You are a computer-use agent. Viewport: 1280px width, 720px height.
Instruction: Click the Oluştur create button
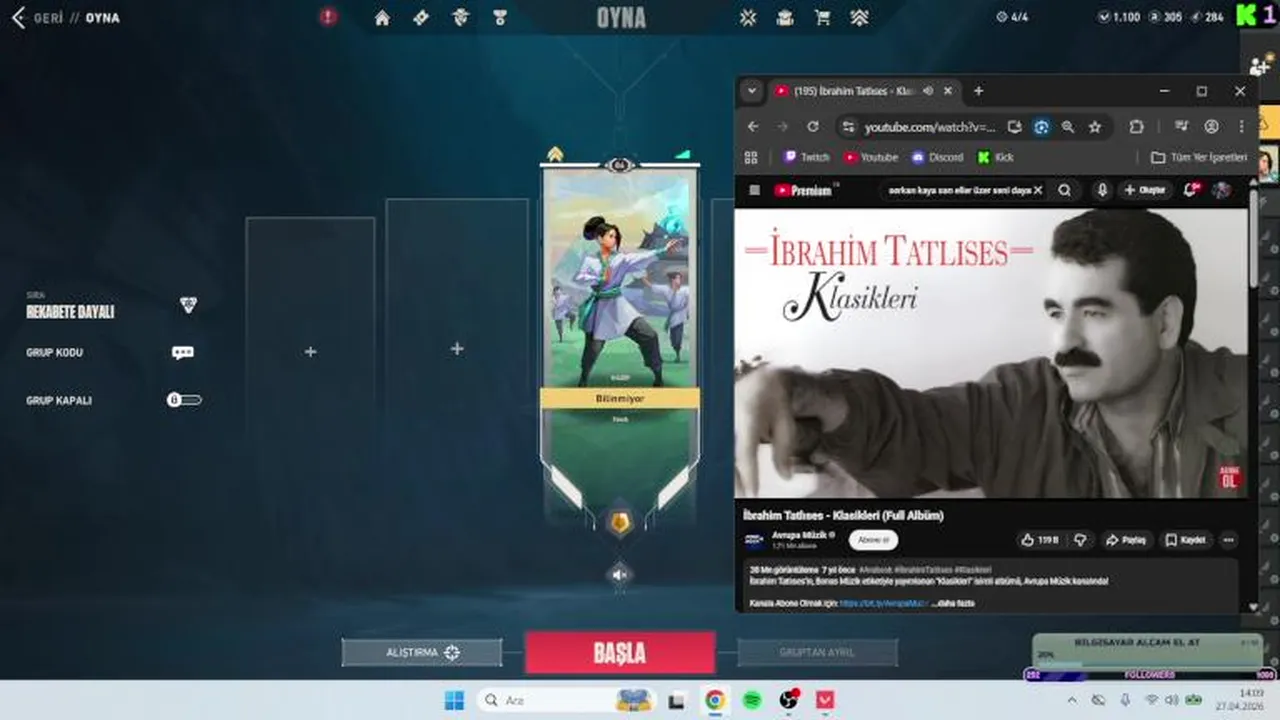pyautogui.click(x=1146, y=190)
